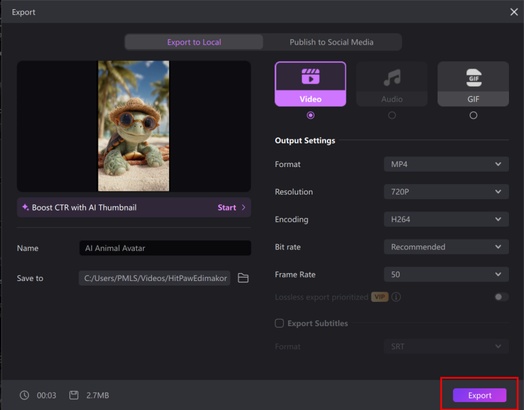Click the Name field containing AI Animal Avatar
This screenshot has height=410, width=524.
[x=165, y=248]
